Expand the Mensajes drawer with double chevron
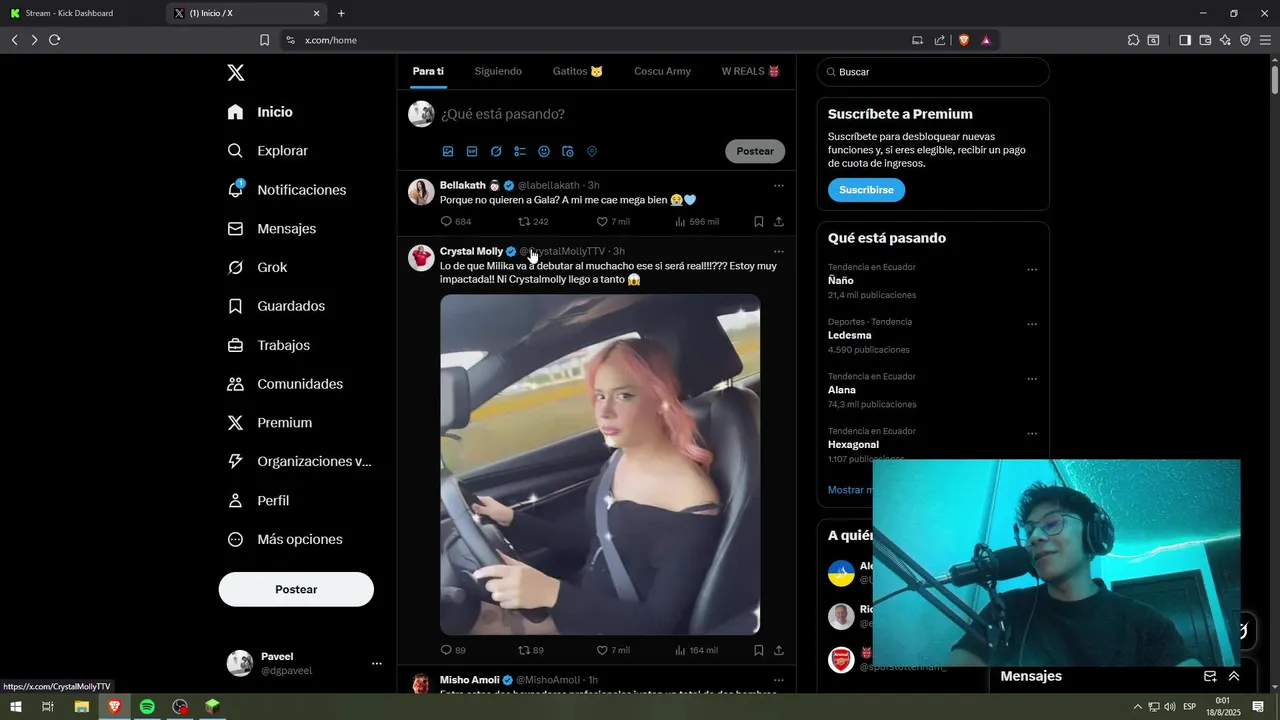 point(1234,676)
